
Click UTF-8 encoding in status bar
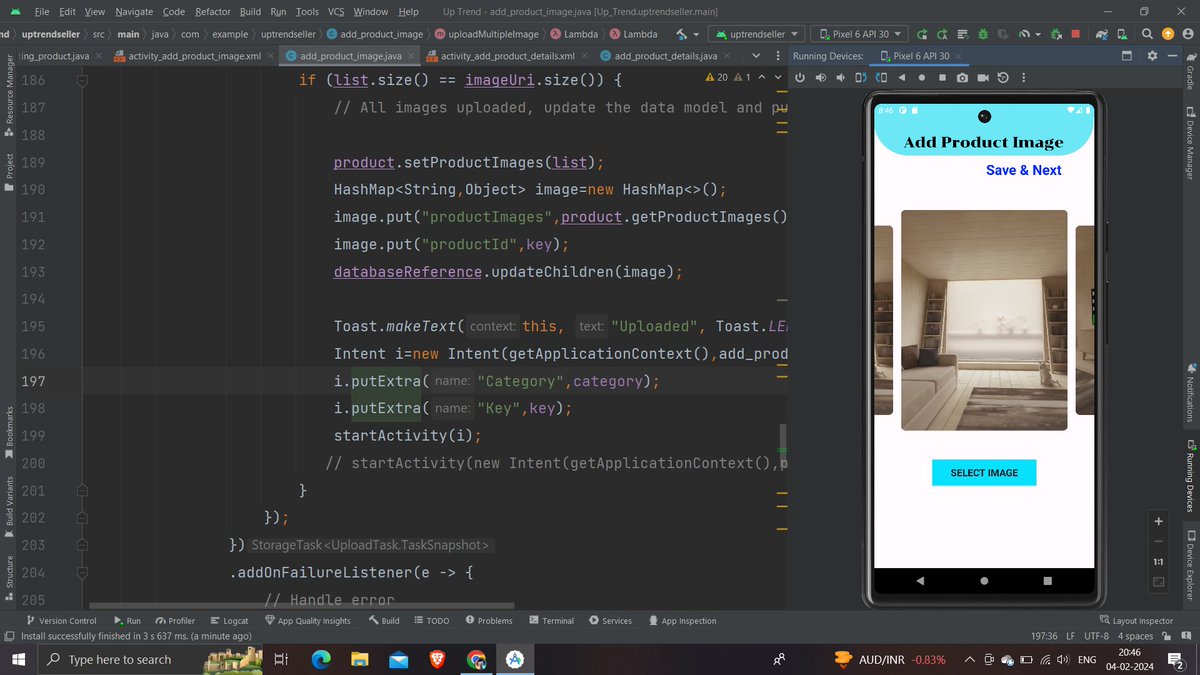(1096, 636)
